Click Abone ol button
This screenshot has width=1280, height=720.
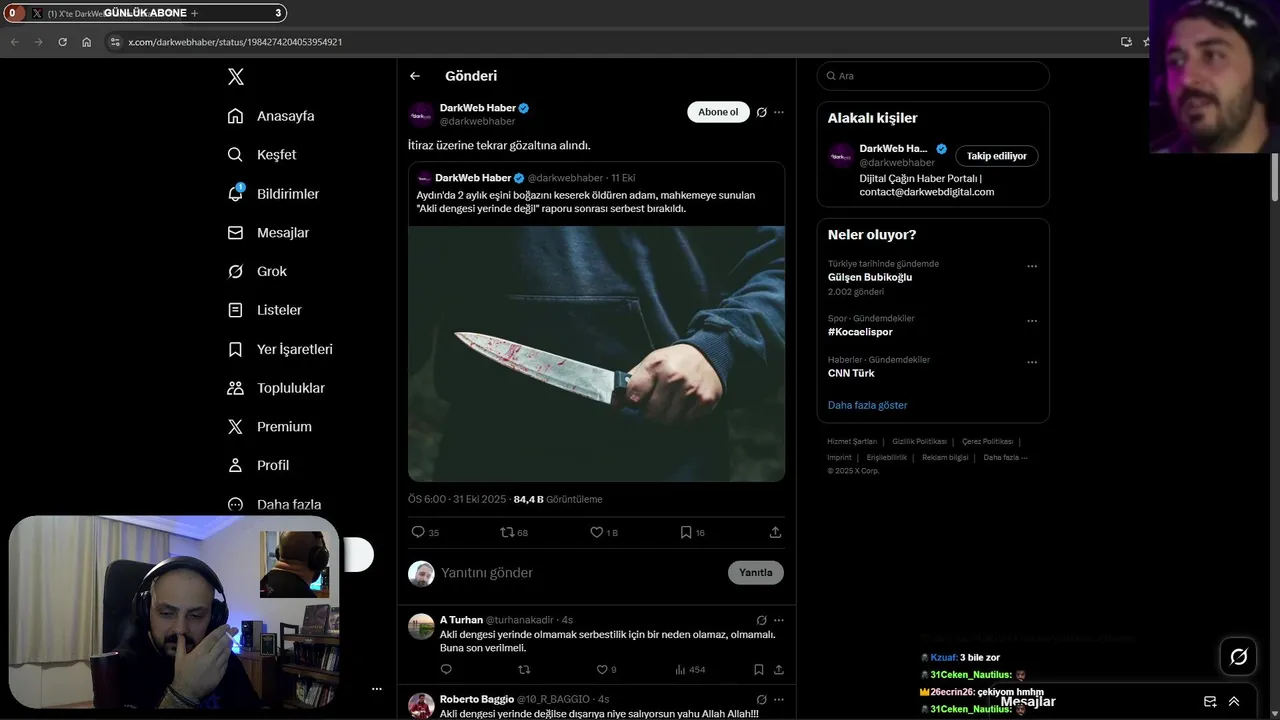[718, 112]
